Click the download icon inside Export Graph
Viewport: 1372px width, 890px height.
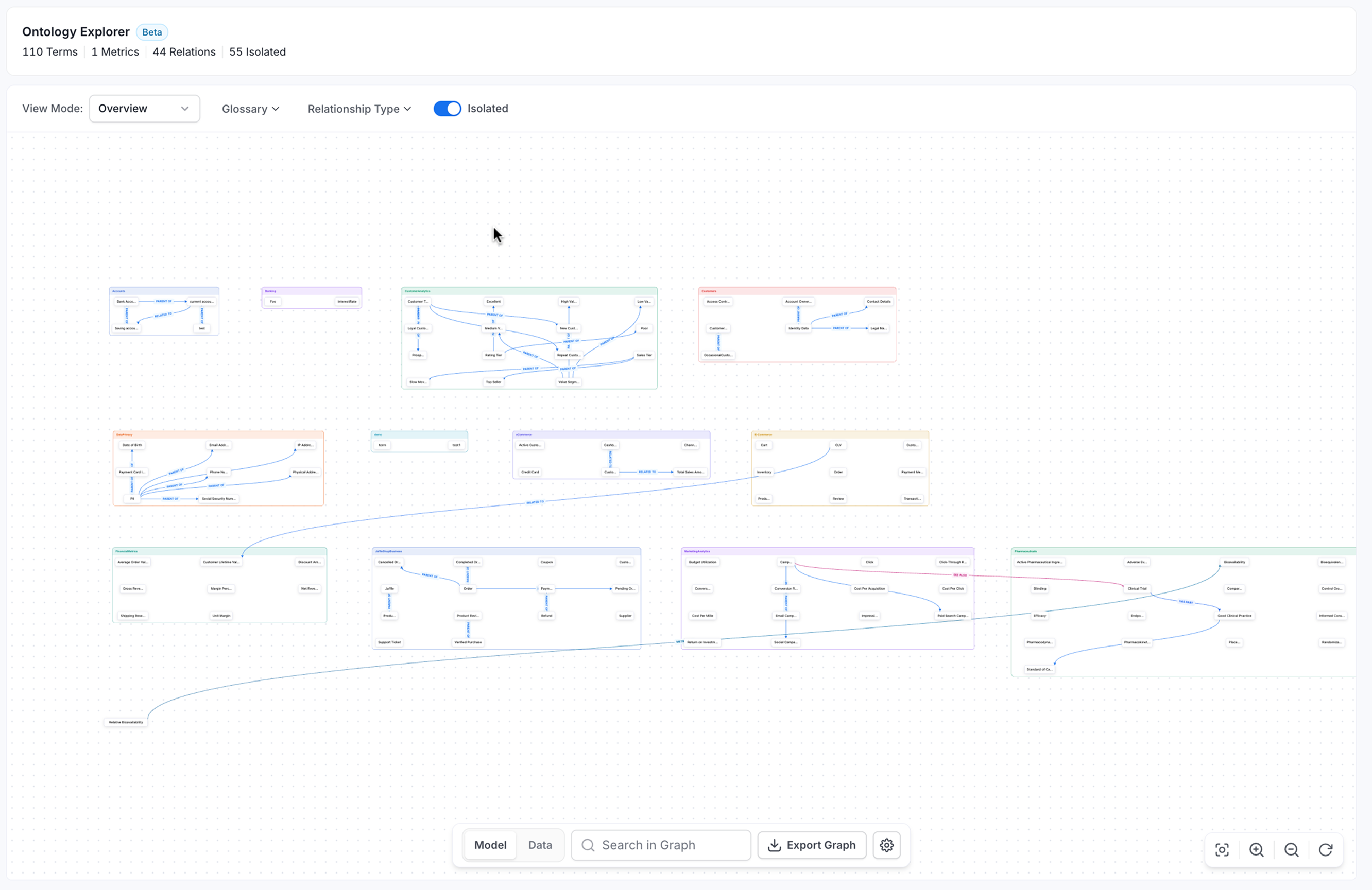[x=774, y=845]
